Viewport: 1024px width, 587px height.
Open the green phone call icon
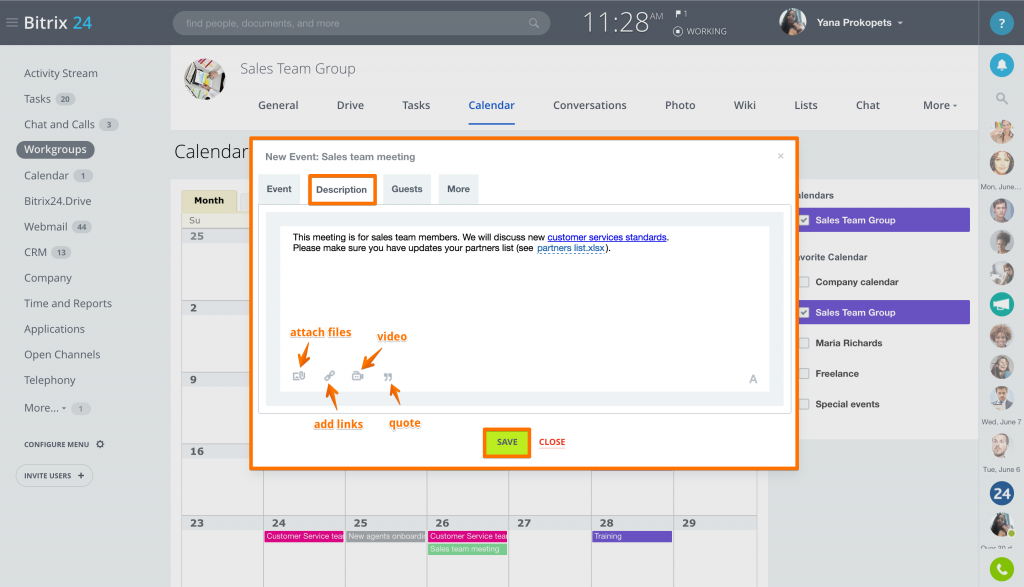[x=1001, y=569]
